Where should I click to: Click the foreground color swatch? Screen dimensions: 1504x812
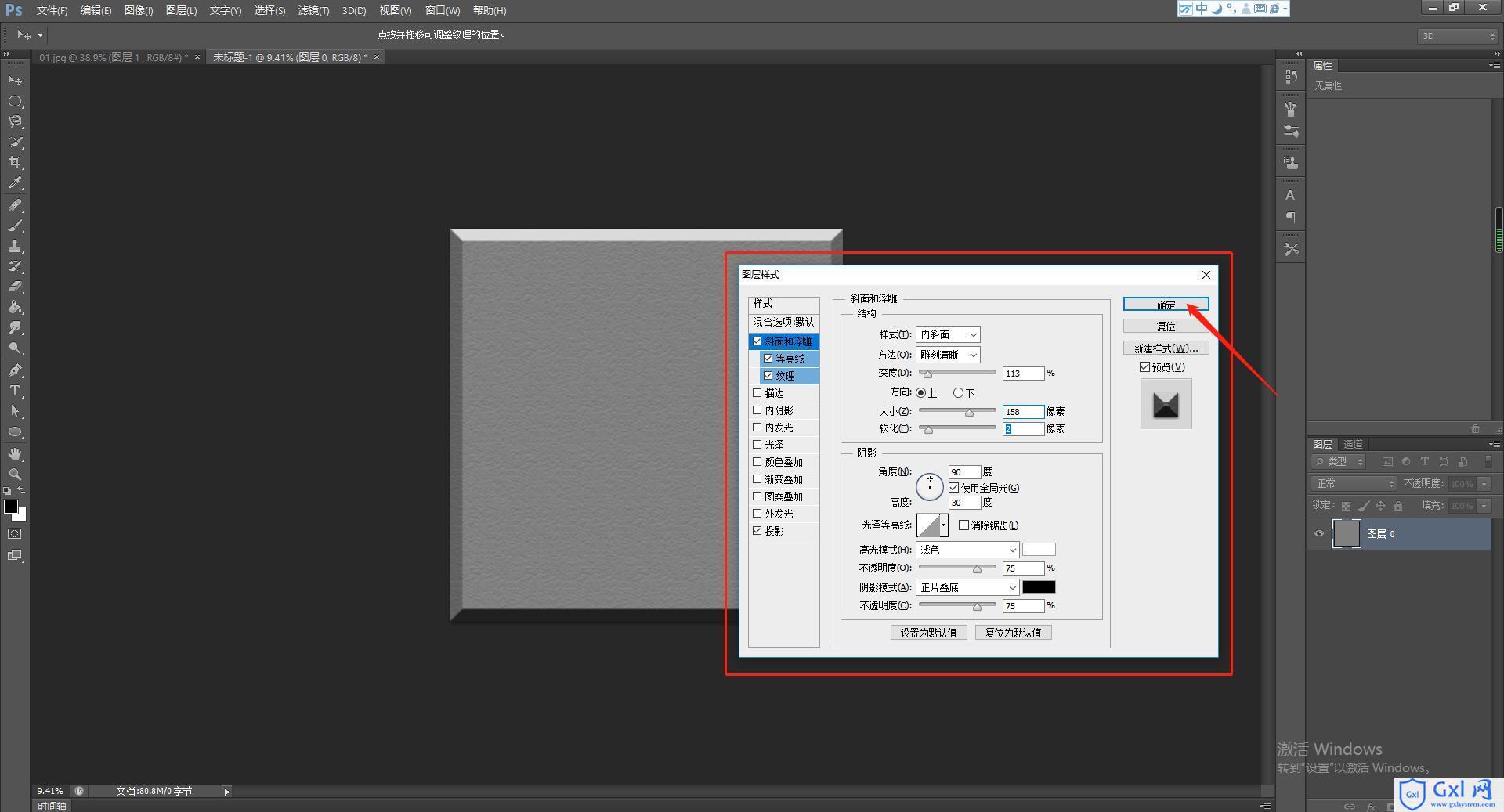(11, 507)
